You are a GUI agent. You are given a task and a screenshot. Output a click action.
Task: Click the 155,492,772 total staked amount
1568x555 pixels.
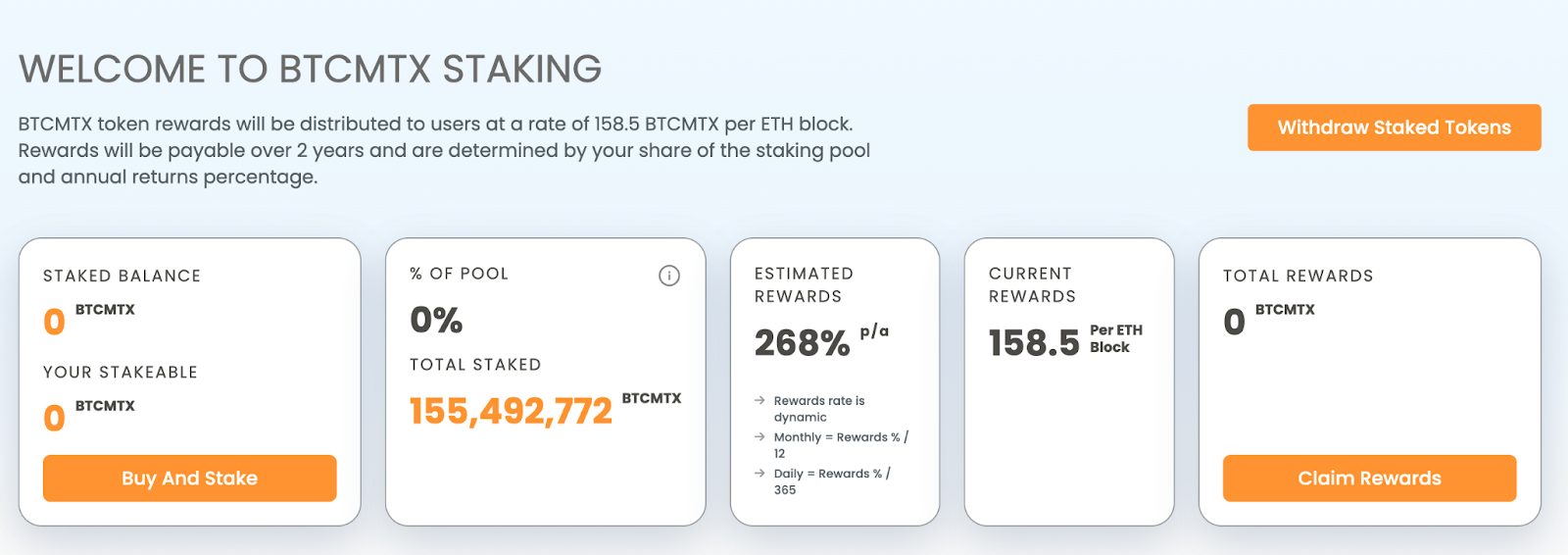pos(511,411)
